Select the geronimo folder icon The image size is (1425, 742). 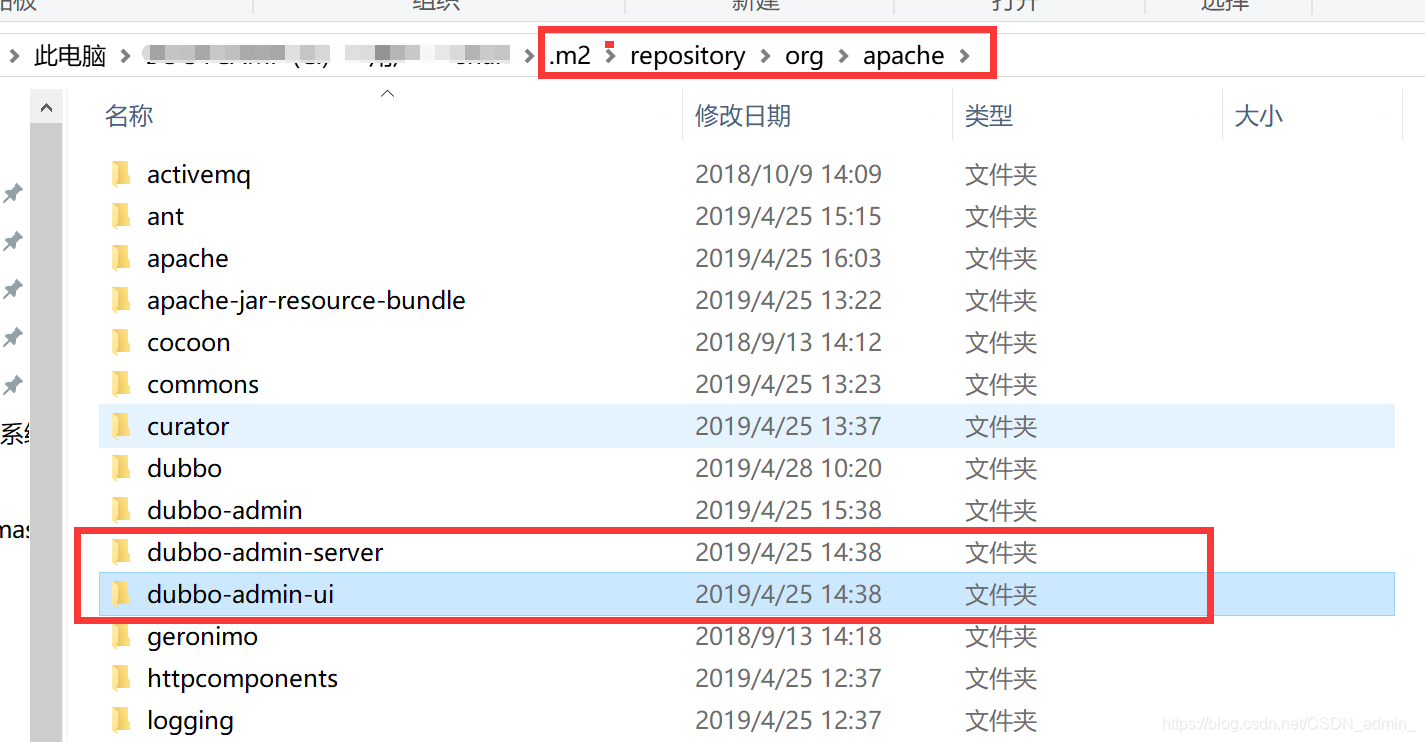point(121,637)
